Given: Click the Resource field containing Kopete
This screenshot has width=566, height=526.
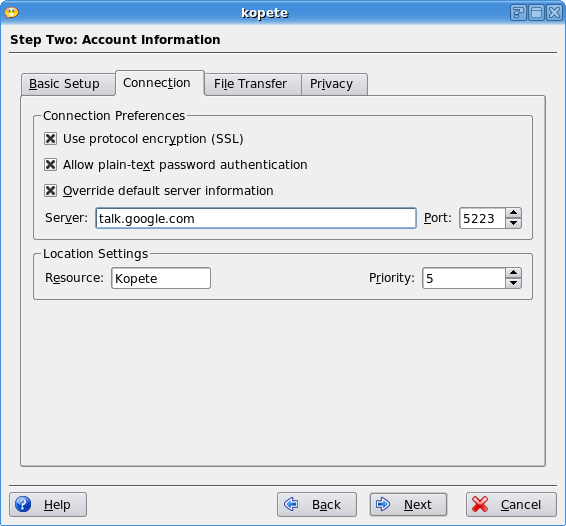Looking at the screenshot, I should (x=161, y=278).
